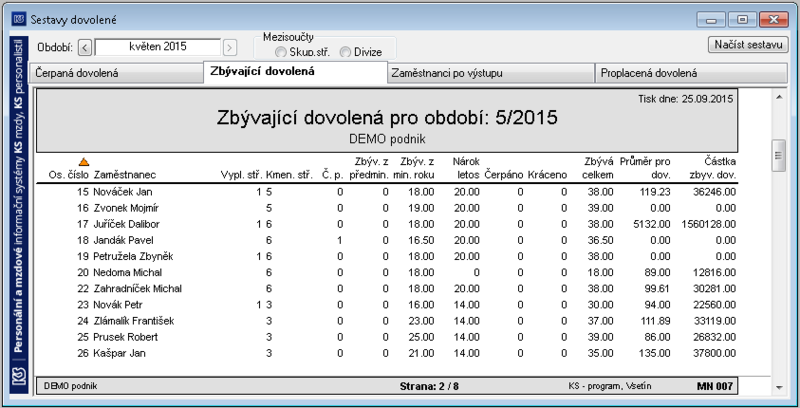Click the MN 007 report code

(x=715, y=386)
